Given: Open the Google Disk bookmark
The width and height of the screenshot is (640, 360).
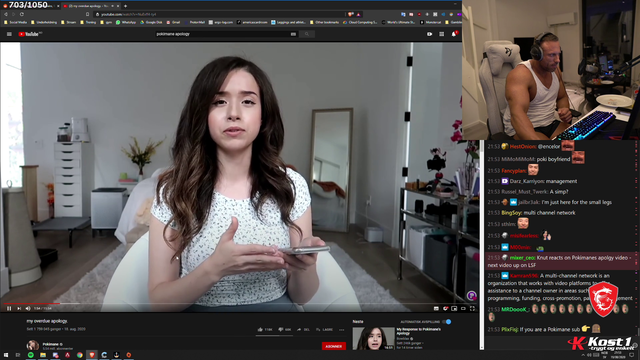Looking at the screenshot, I should tap(151, 22).
